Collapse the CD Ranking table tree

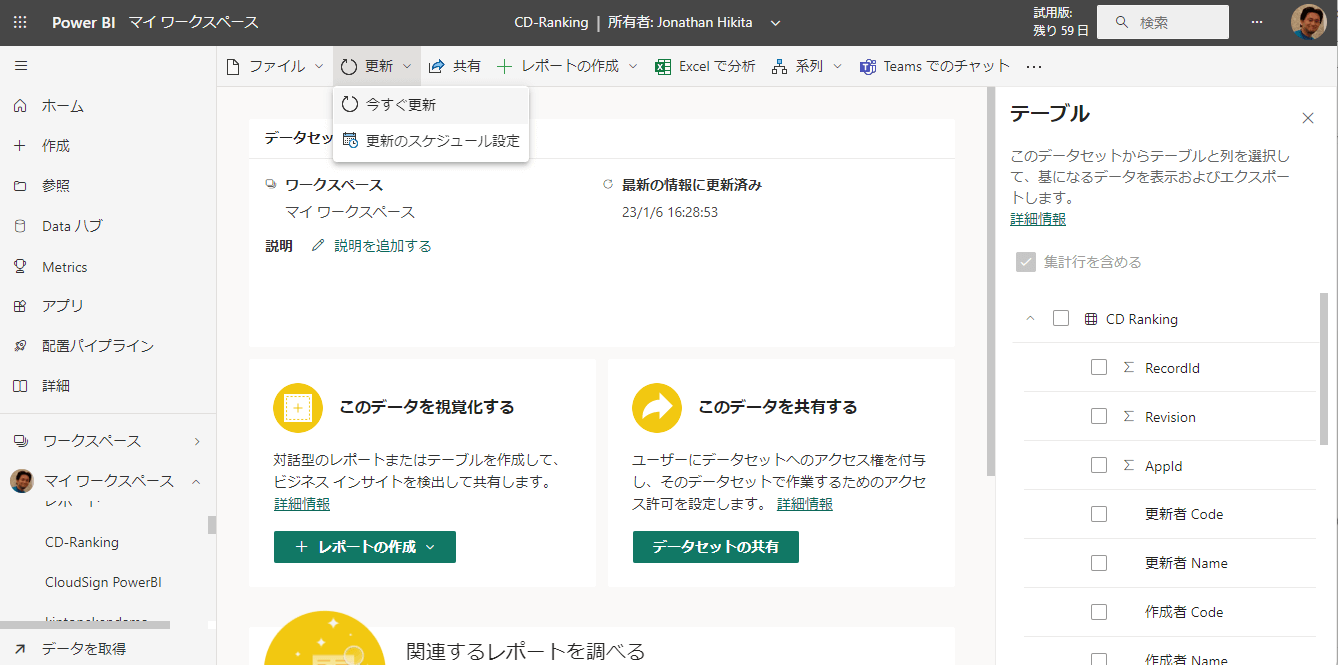(x=1030, y=319)
